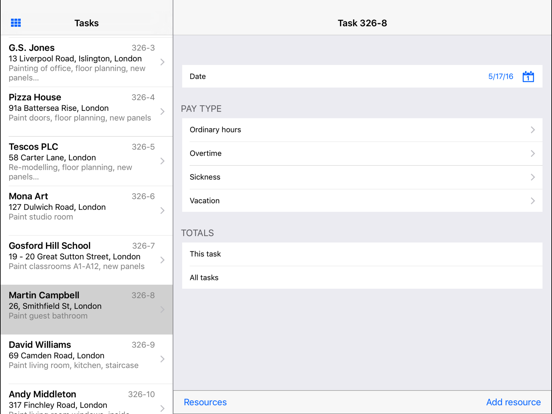552x414 pixels.
Task: Click address 69 Camden Road, London
Action: (56, 356)
